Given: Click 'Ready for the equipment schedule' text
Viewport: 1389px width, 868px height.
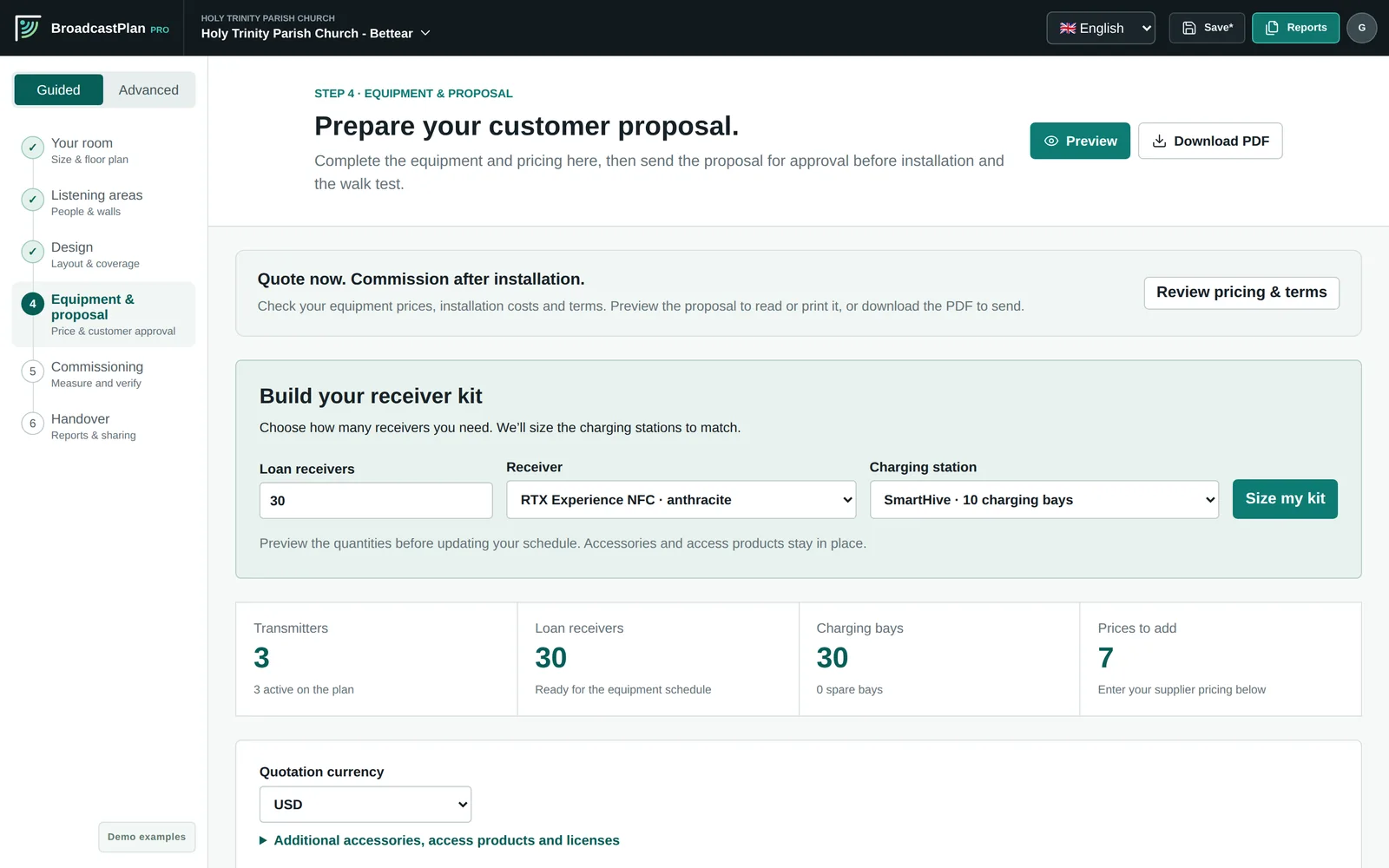Looking at the screenshot, I should tap(622, 689).
